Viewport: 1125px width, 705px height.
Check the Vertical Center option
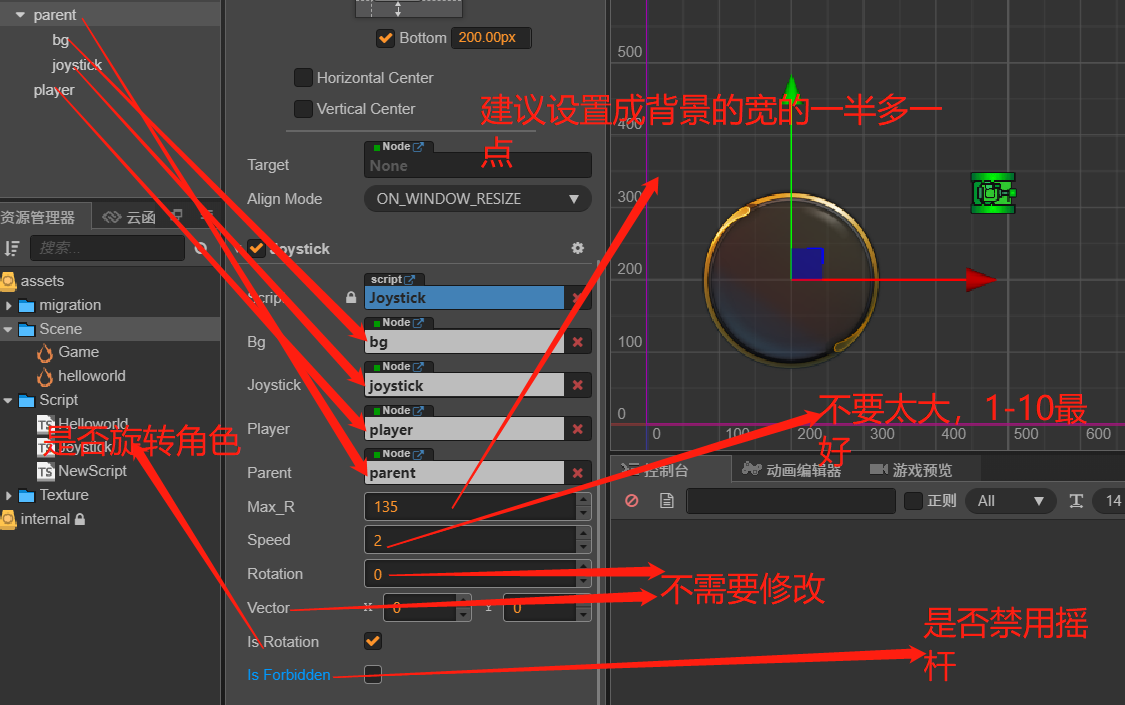[x=303, y=109]
